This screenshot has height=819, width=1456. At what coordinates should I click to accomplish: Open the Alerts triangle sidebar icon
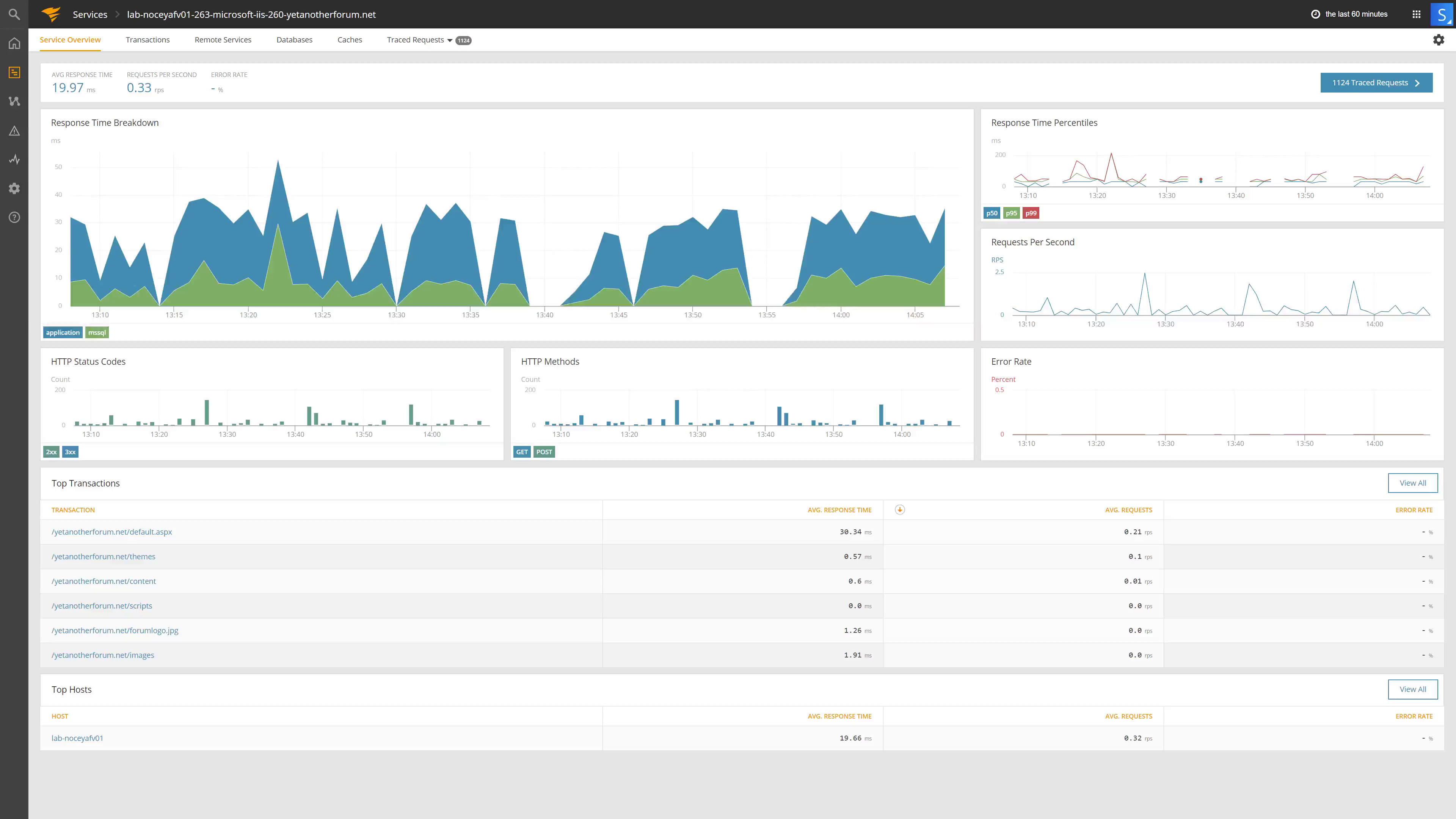[x=14, y=130]
